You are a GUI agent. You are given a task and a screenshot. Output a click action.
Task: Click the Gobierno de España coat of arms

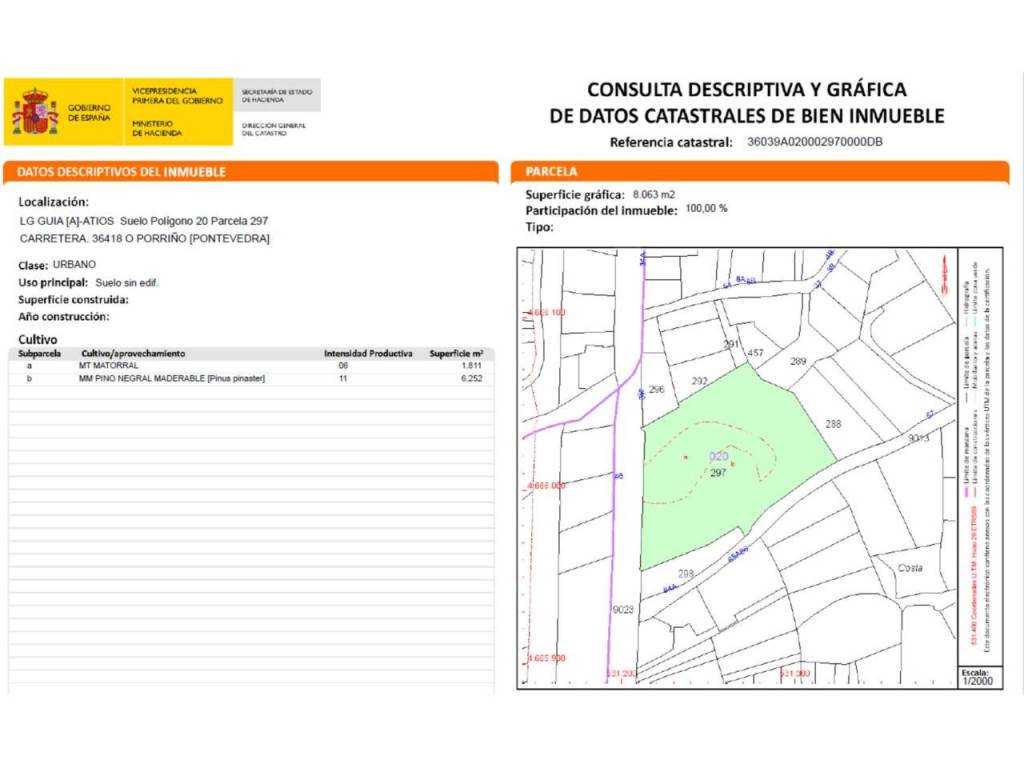point(35,111)
